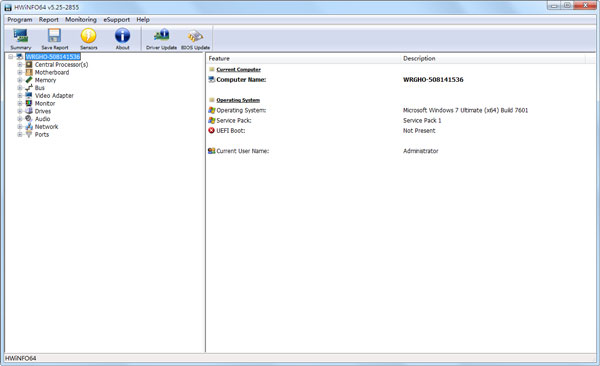Image resolution: width=600 pixels, height=366 pixels.
Task: Select Central Processor(s) chip icon in tree
Action: [x=29, y=64]
